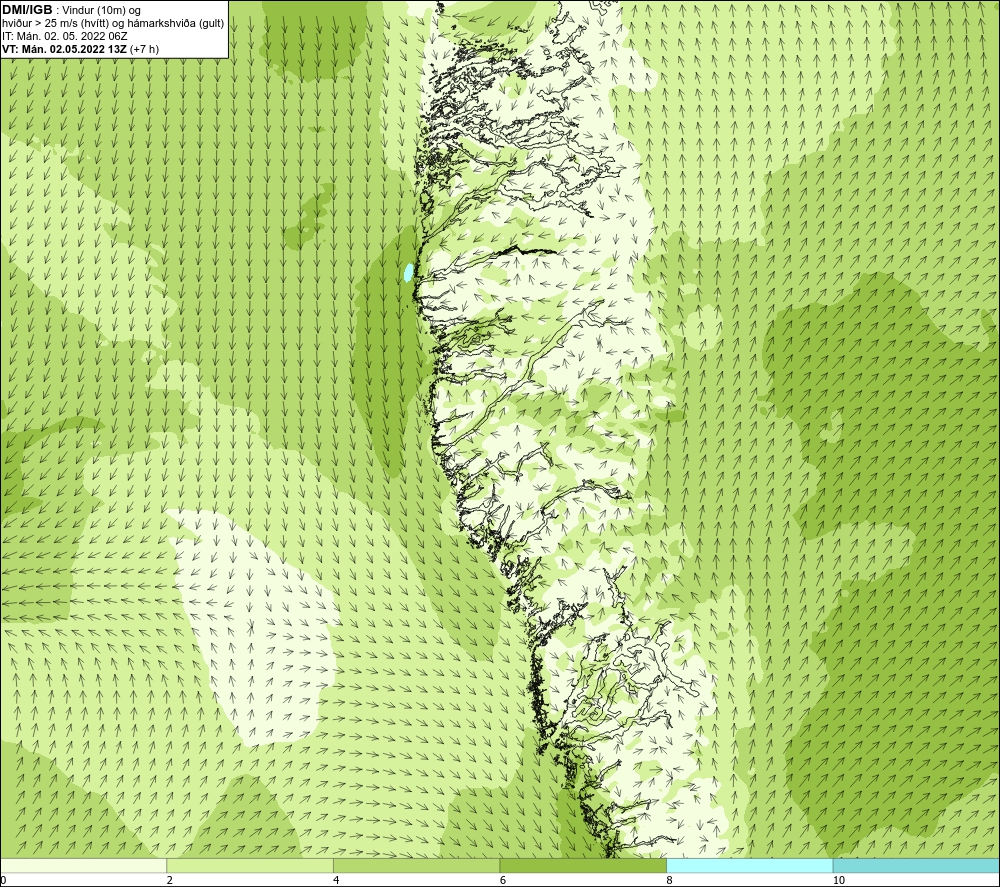Click the 8–10 light cyan color bar segment
Screen dimensions: 1000x887
click(749, 865)
